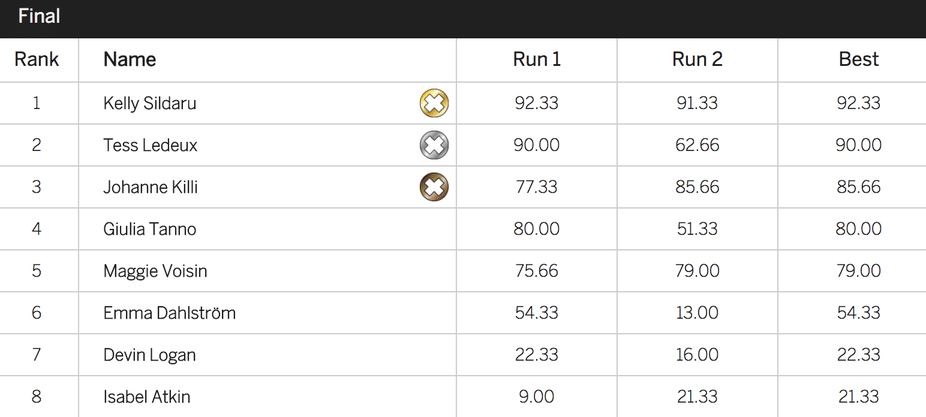Open Devin Logan's name entry

coord(149,355)
